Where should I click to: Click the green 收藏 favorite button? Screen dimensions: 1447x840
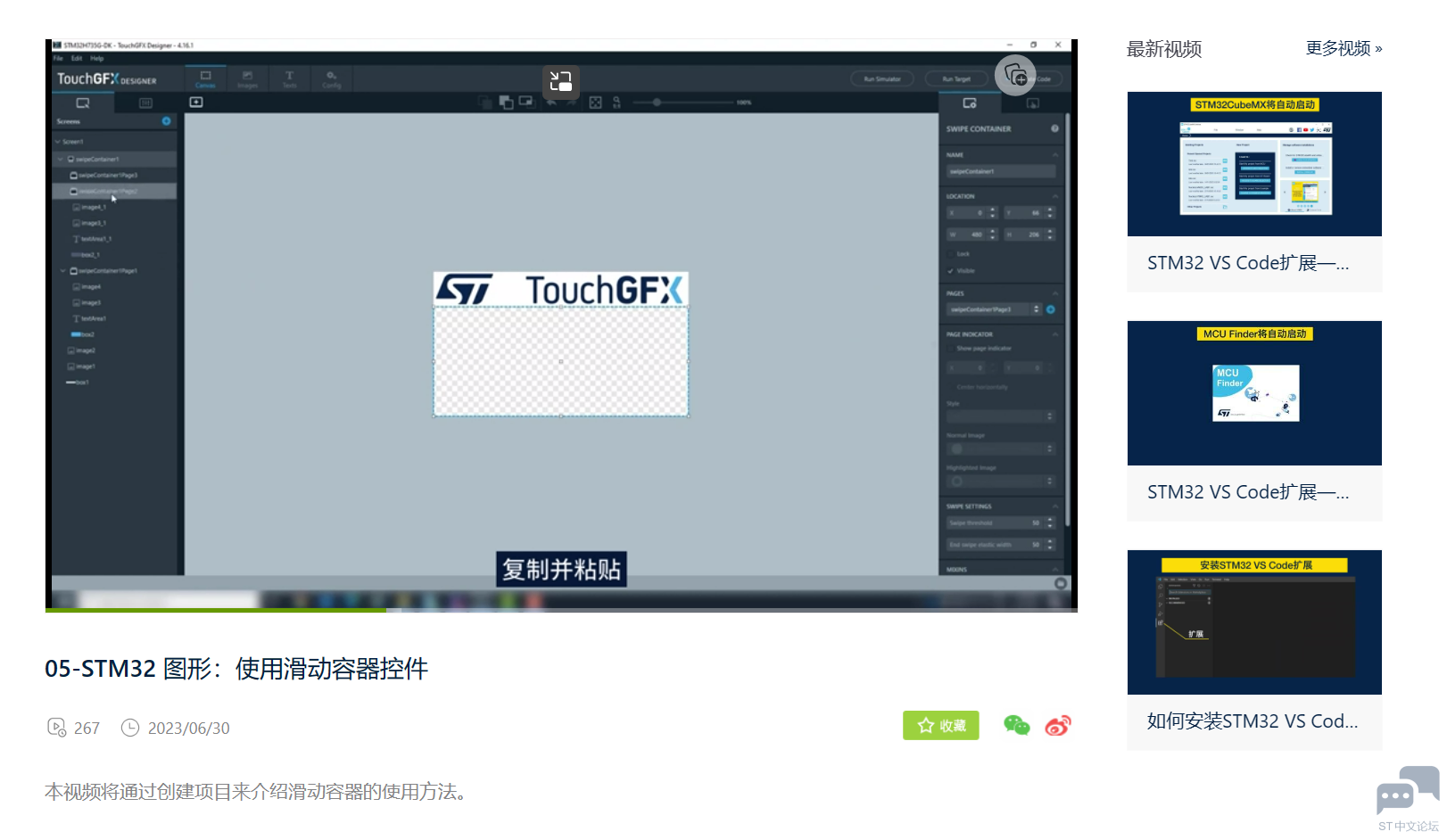(x=941, y=726)
